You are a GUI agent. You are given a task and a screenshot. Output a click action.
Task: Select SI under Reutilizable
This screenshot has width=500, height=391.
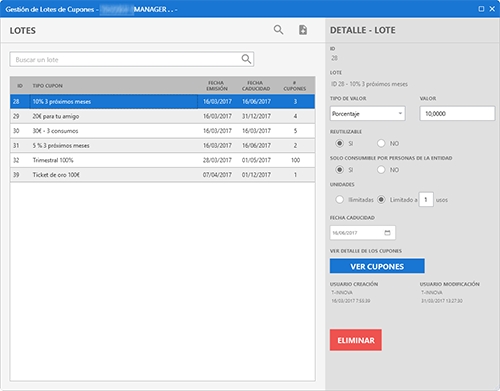[x=339, y=143]
